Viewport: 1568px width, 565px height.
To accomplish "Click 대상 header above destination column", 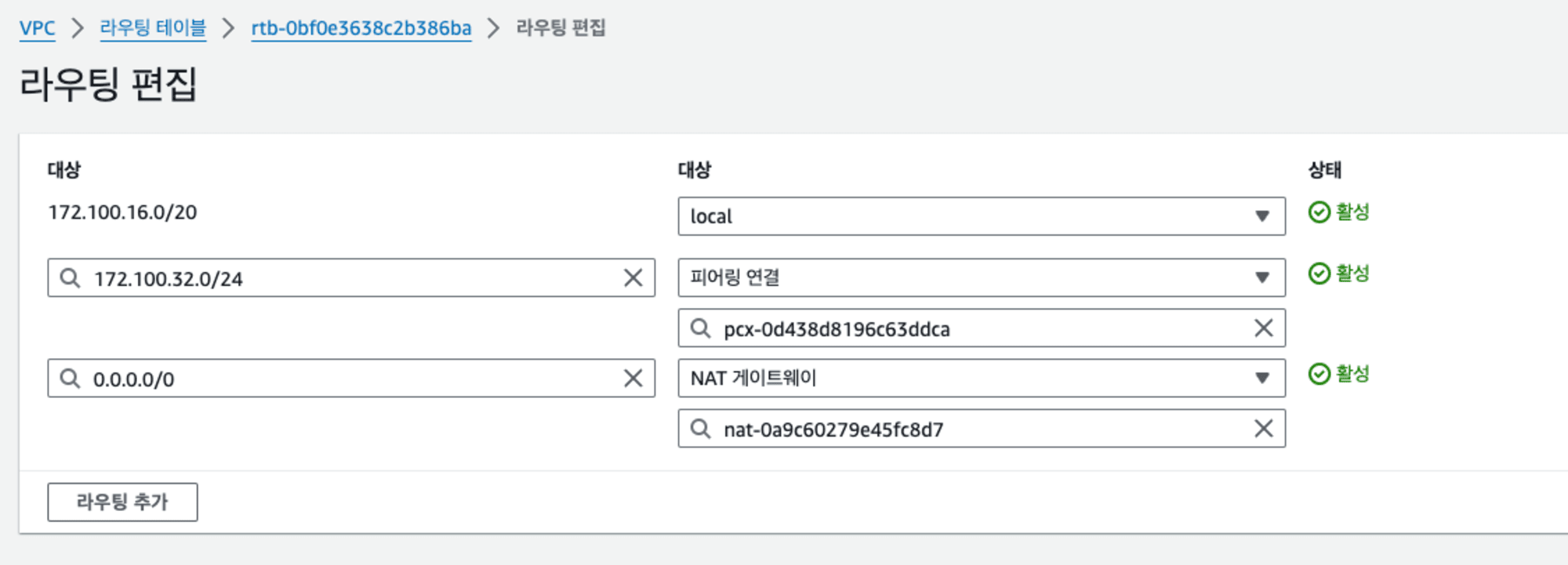I will click(64, 170).
